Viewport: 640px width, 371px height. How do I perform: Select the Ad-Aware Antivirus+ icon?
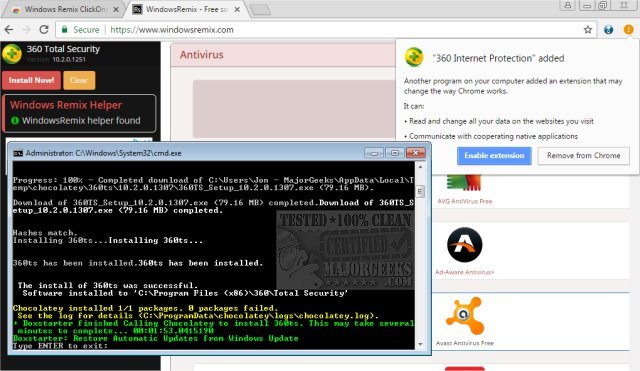(464, 245)
